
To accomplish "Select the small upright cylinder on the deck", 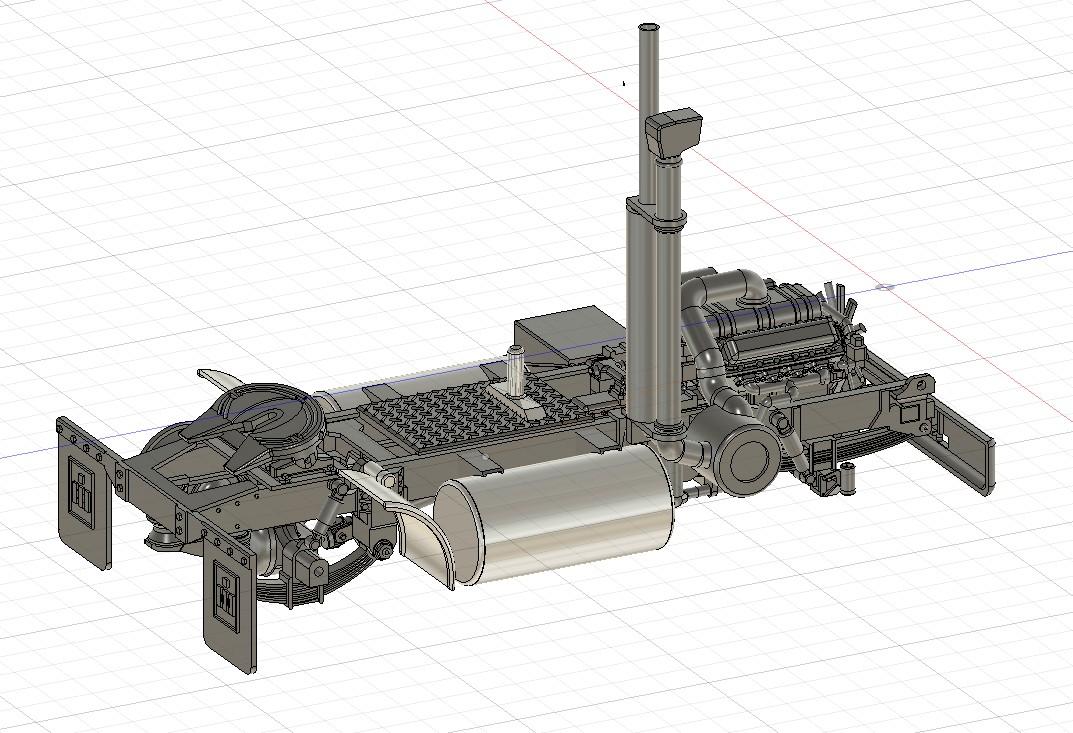I will (516, 370).
